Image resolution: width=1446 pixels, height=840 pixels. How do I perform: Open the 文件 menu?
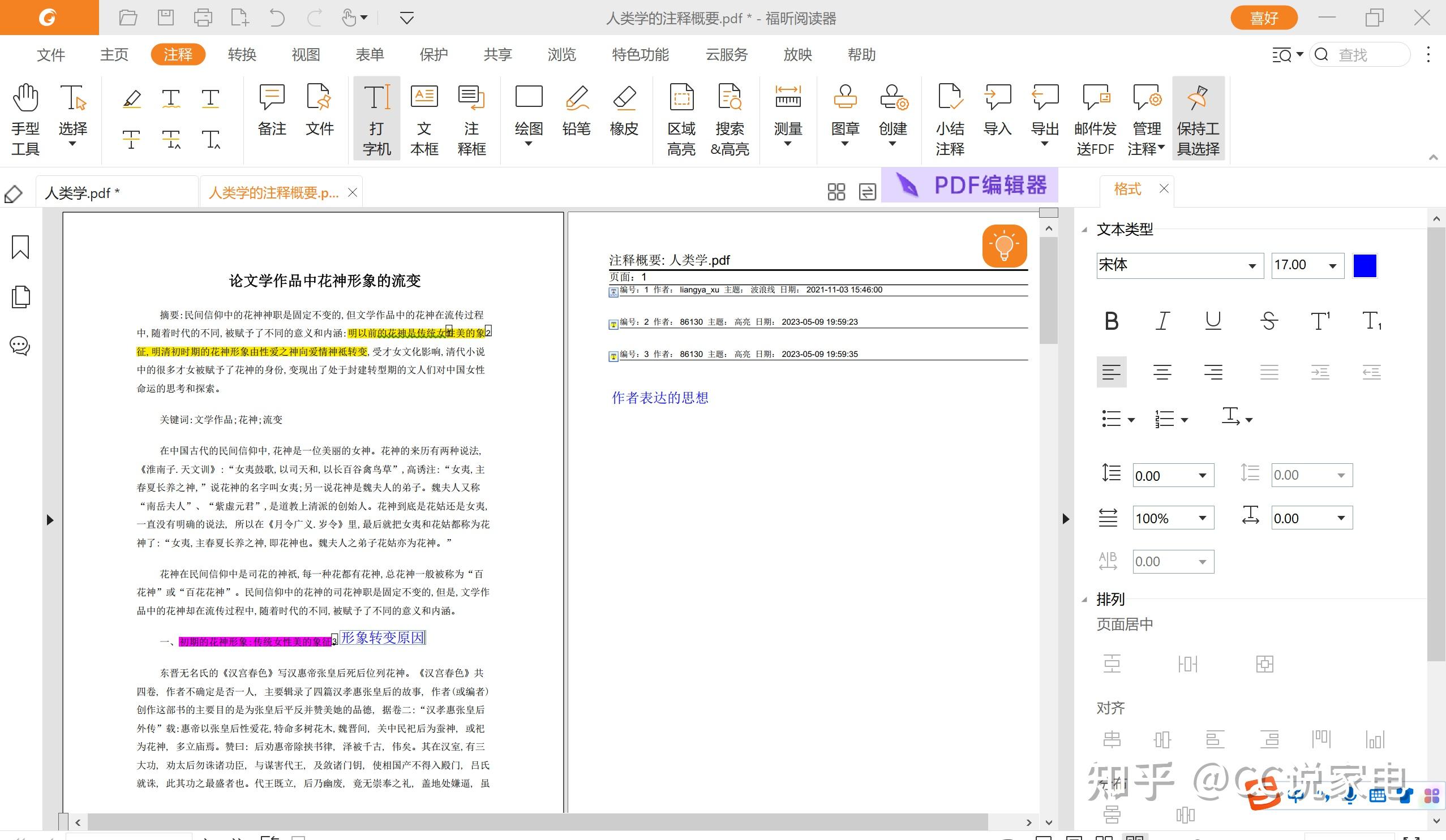(x=50, y=54)
